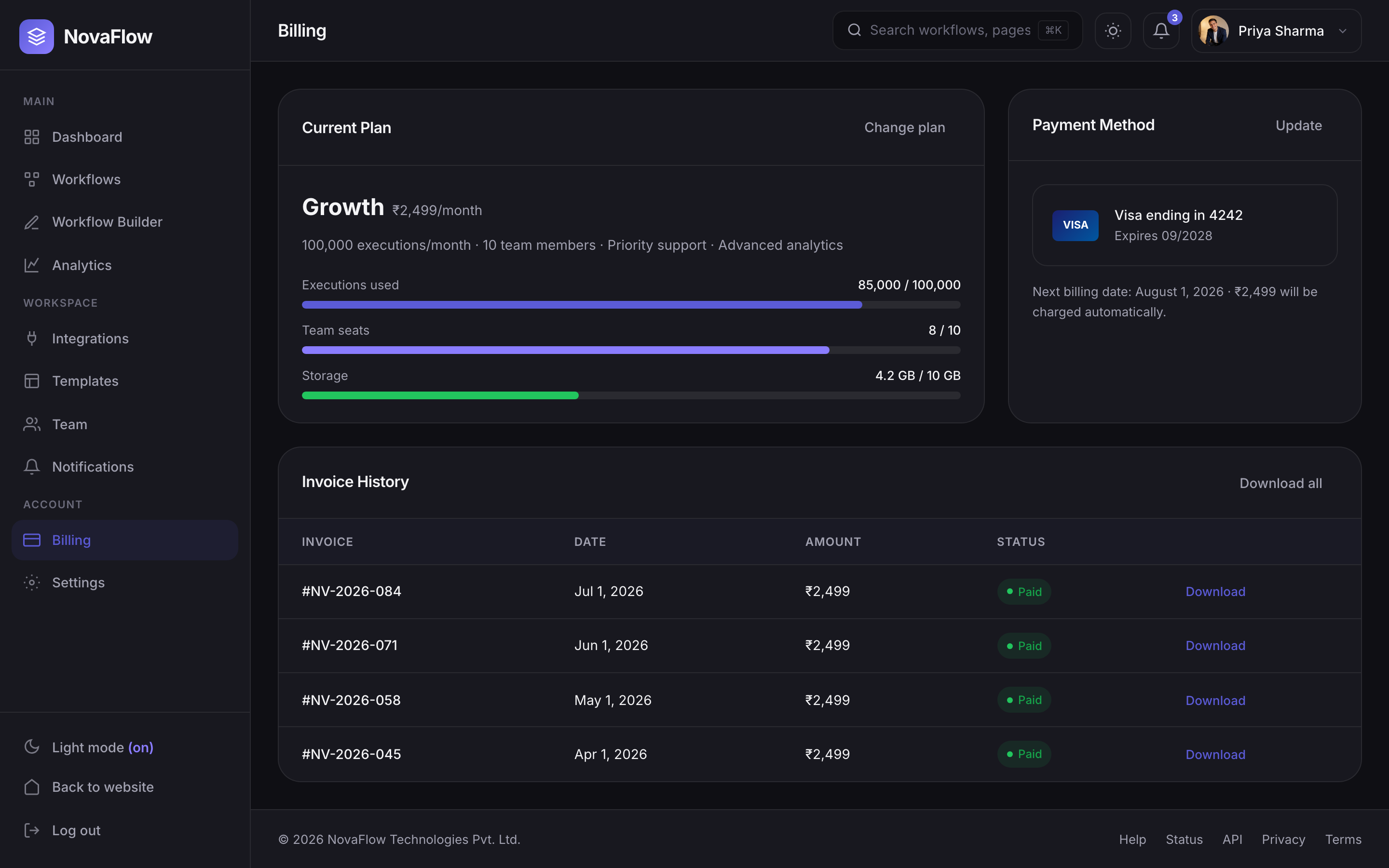
Task: Click the Workflows sidebar icon
Action: [31, 179]
